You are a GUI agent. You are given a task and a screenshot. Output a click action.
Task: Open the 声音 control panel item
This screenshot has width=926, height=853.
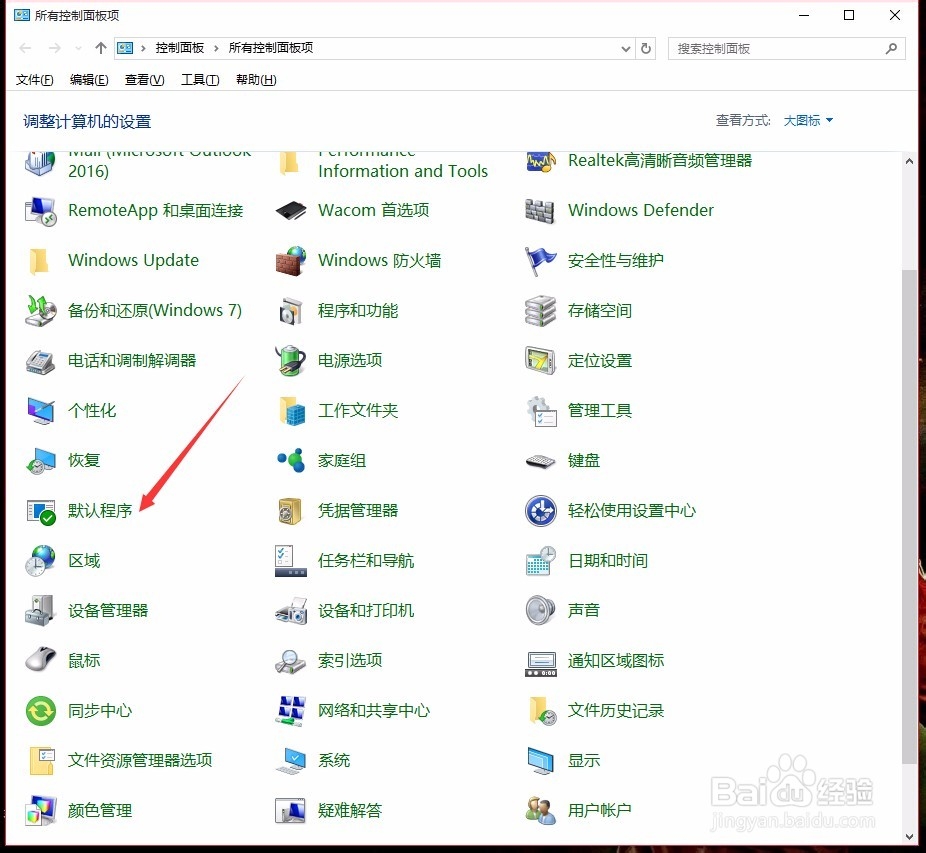(584, 610)
